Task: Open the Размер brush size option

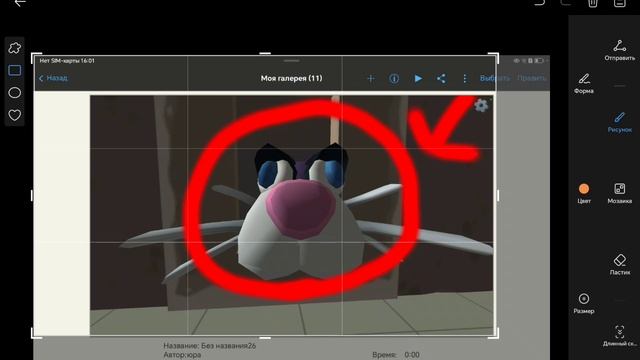Action: 584,304
